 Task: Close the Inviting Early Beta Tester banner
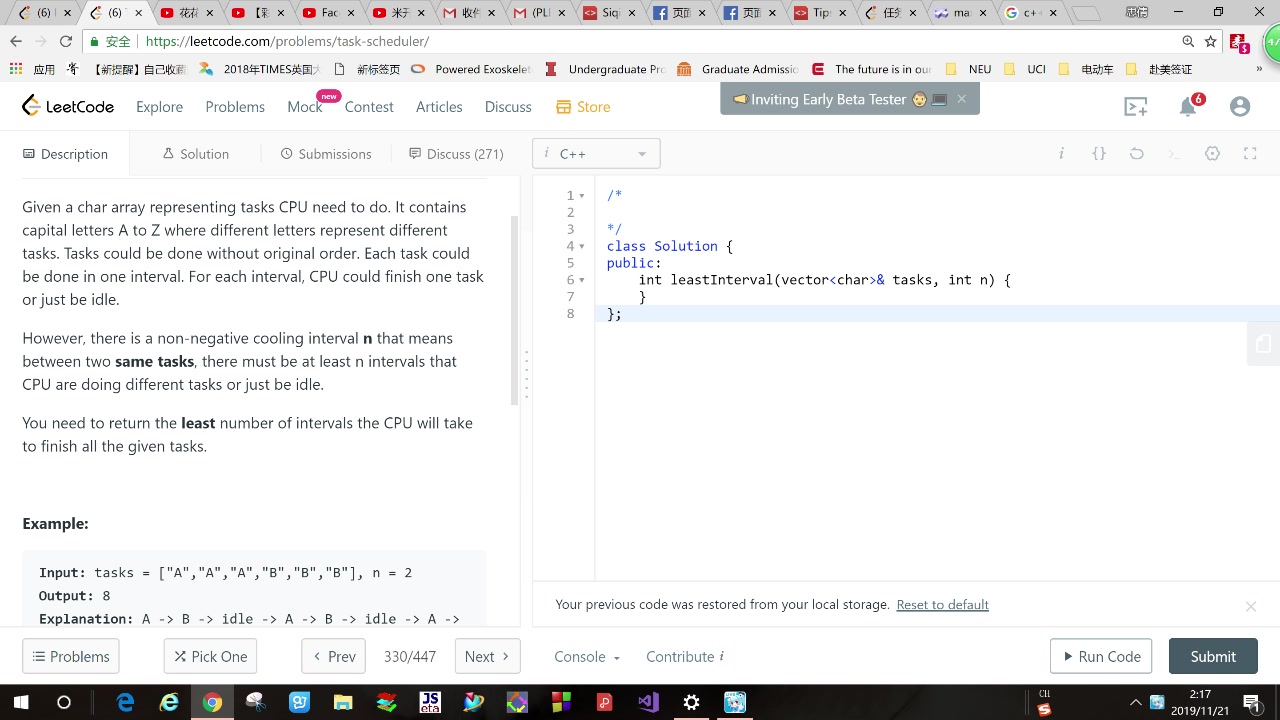961,99
